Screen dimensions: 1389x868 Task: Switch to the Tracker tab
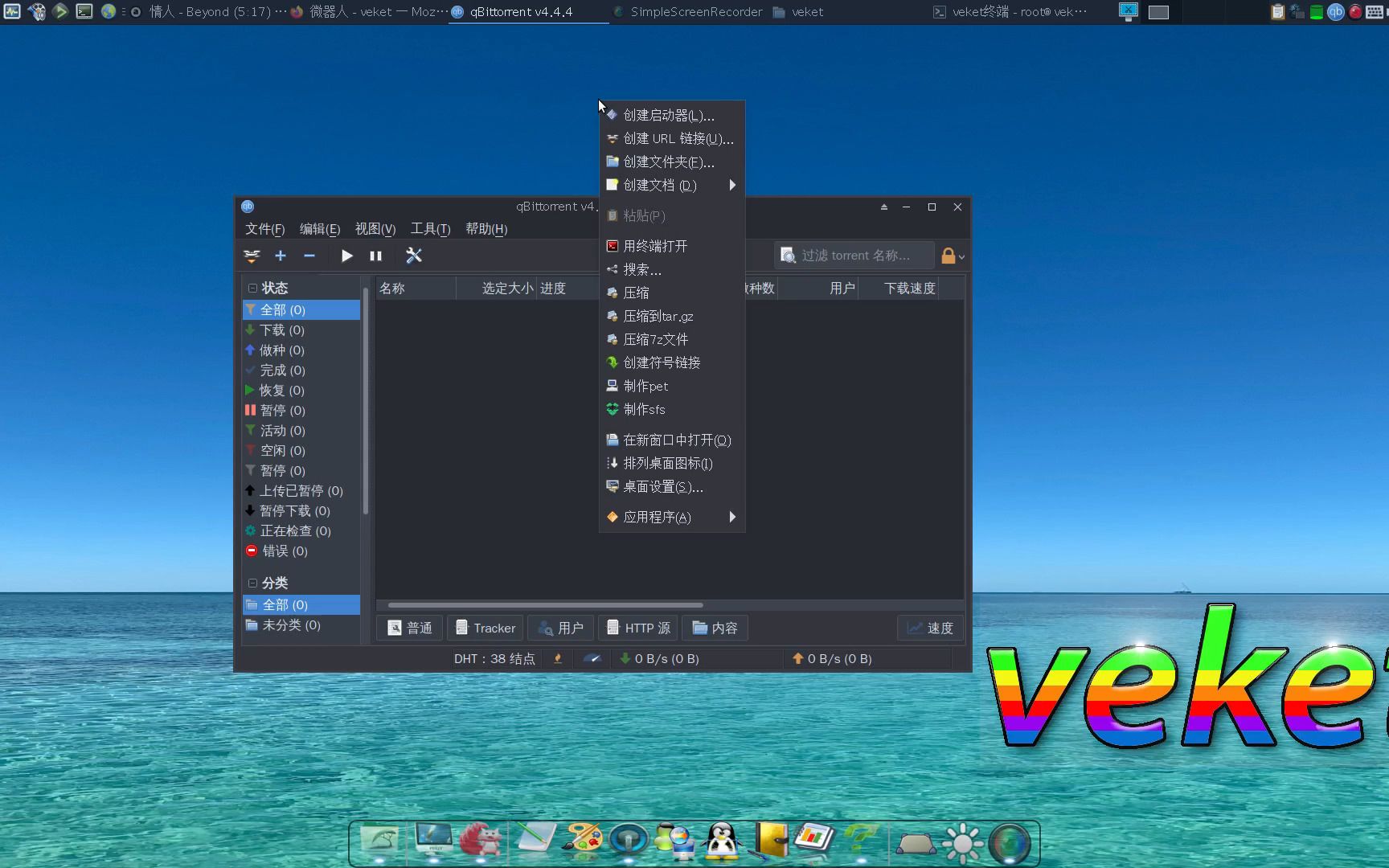(485, 628)
